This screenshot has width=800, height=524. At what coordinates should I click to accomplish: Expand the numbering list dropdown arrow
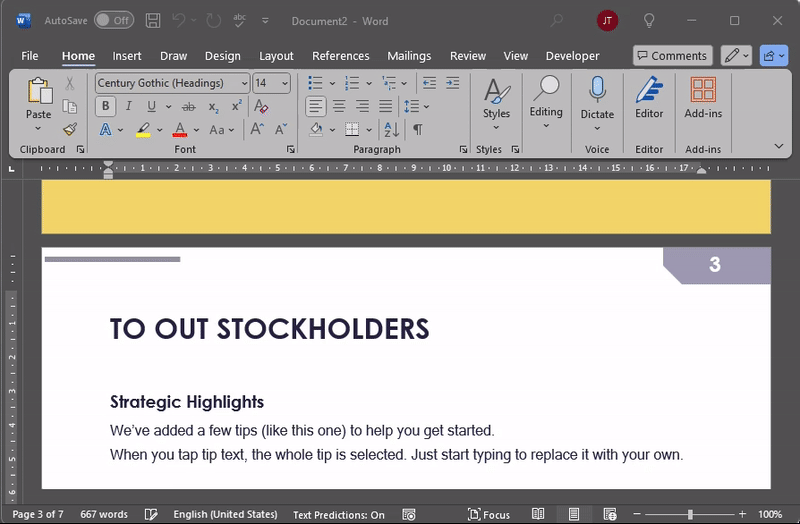pos(369,83)
